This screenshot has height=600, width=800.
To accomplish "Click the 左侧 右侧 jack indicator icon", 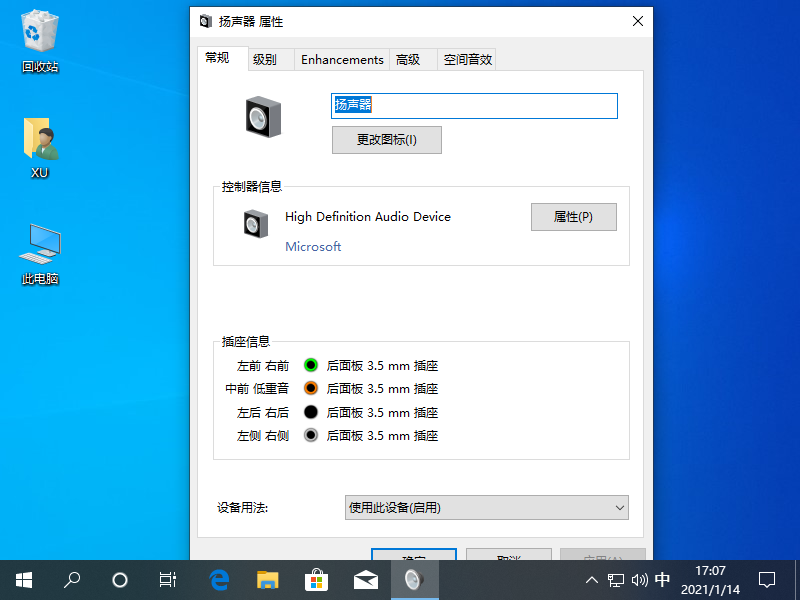I will pyautogui.click(x=310, y=435).
